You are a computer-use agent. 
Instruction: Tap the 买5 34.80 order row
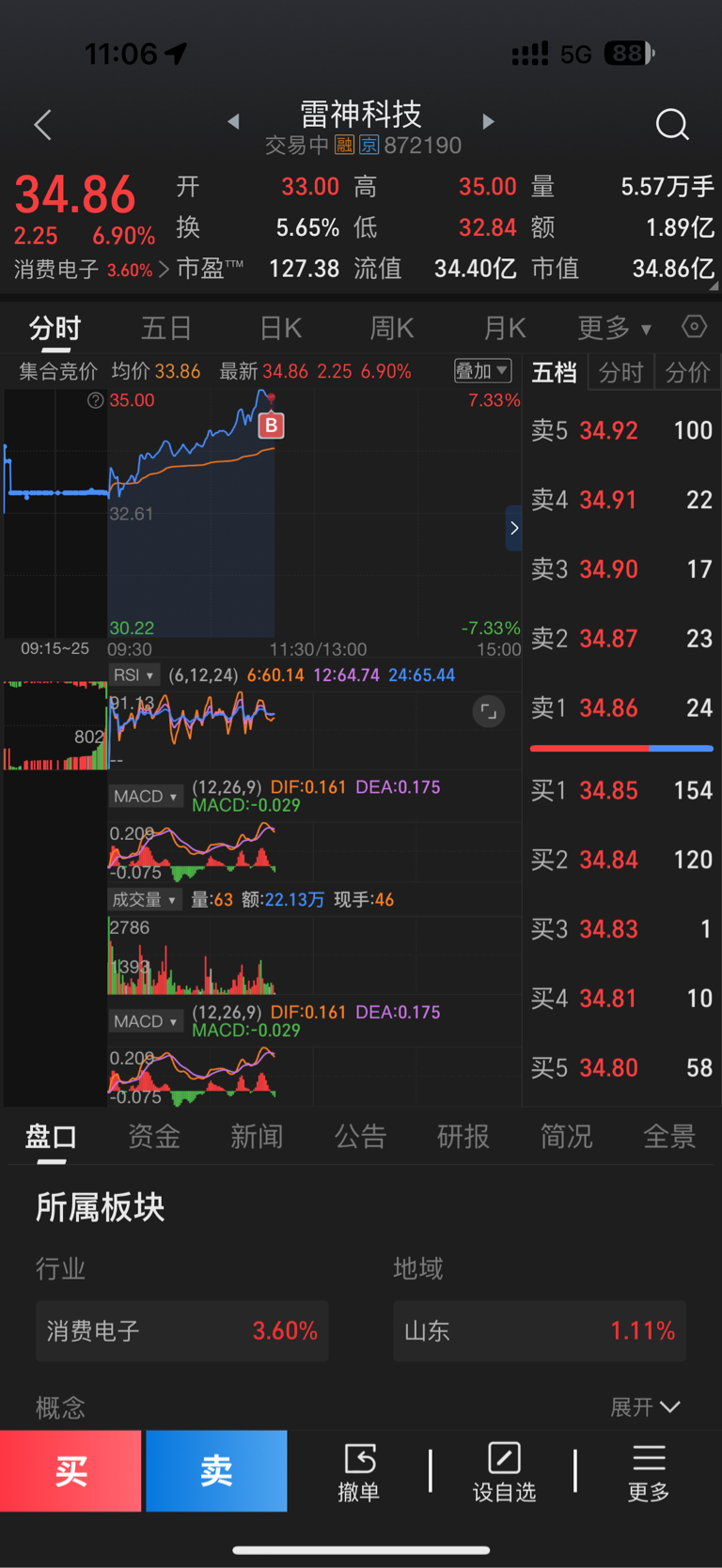[621, 1067]
